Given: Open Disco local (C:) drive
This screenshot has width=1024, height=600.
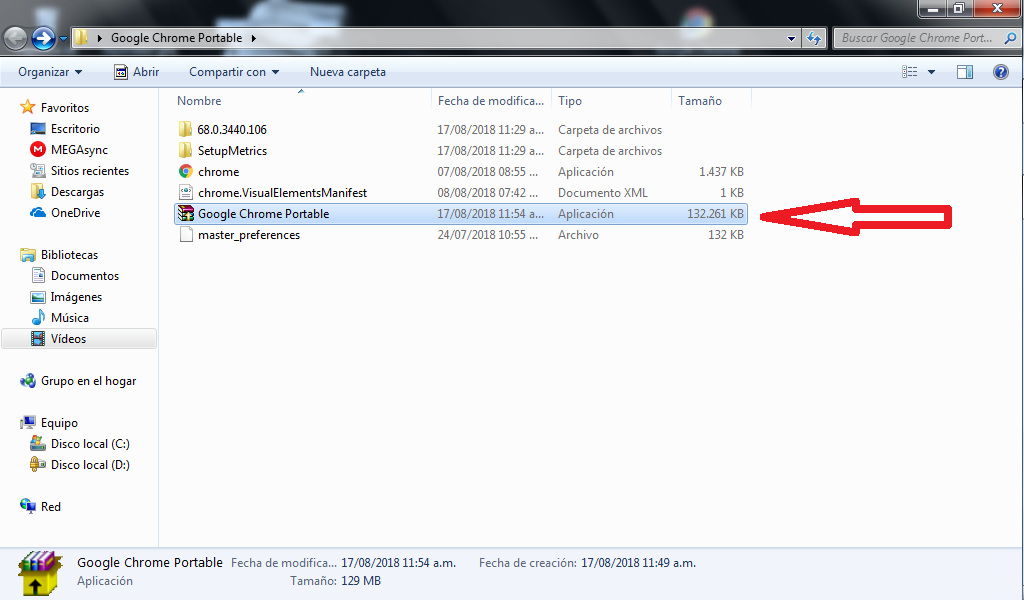Looking at the screenshot, I should click(90, 444).
